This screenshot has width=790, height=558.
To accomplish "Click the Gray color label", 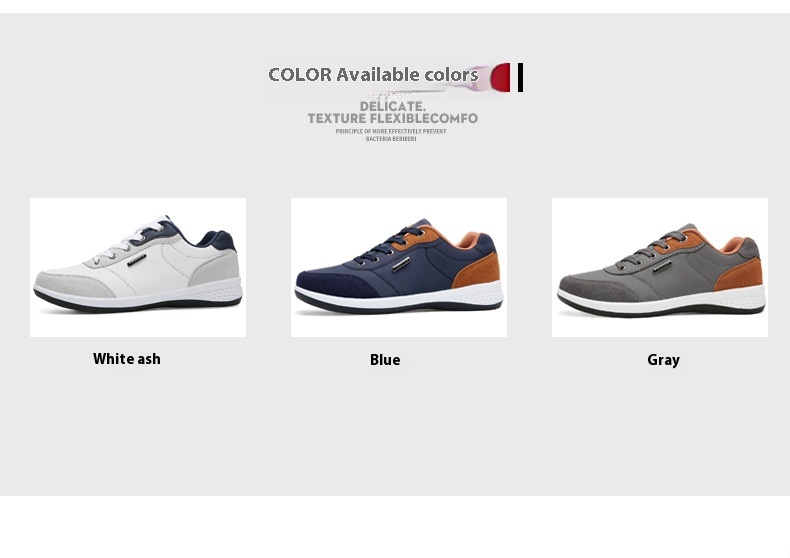I will pos(664,360).
